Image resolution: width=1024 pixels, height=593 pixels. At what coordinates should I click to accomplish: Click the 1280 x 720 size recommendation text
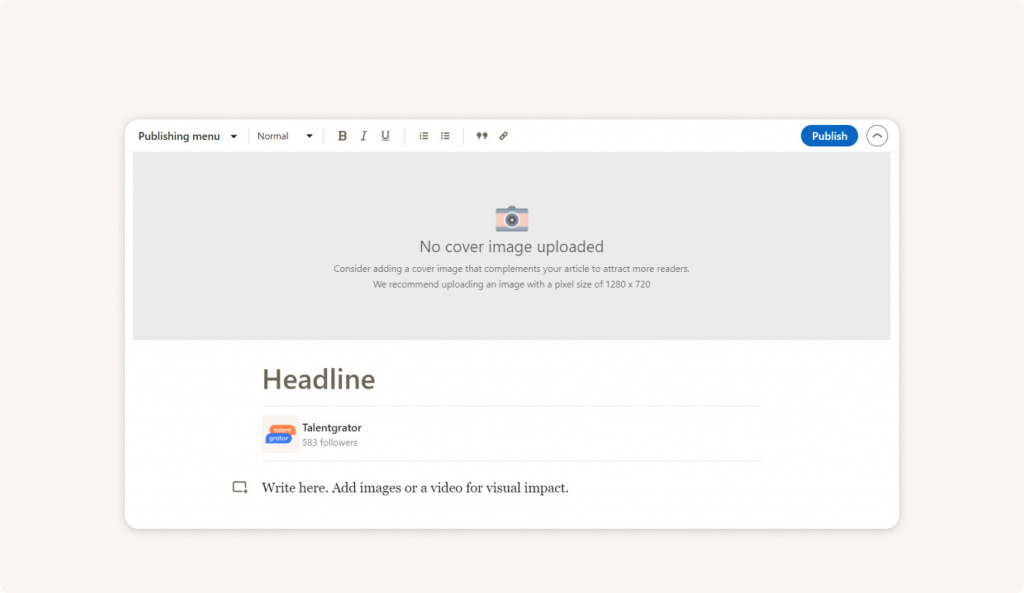511,285
